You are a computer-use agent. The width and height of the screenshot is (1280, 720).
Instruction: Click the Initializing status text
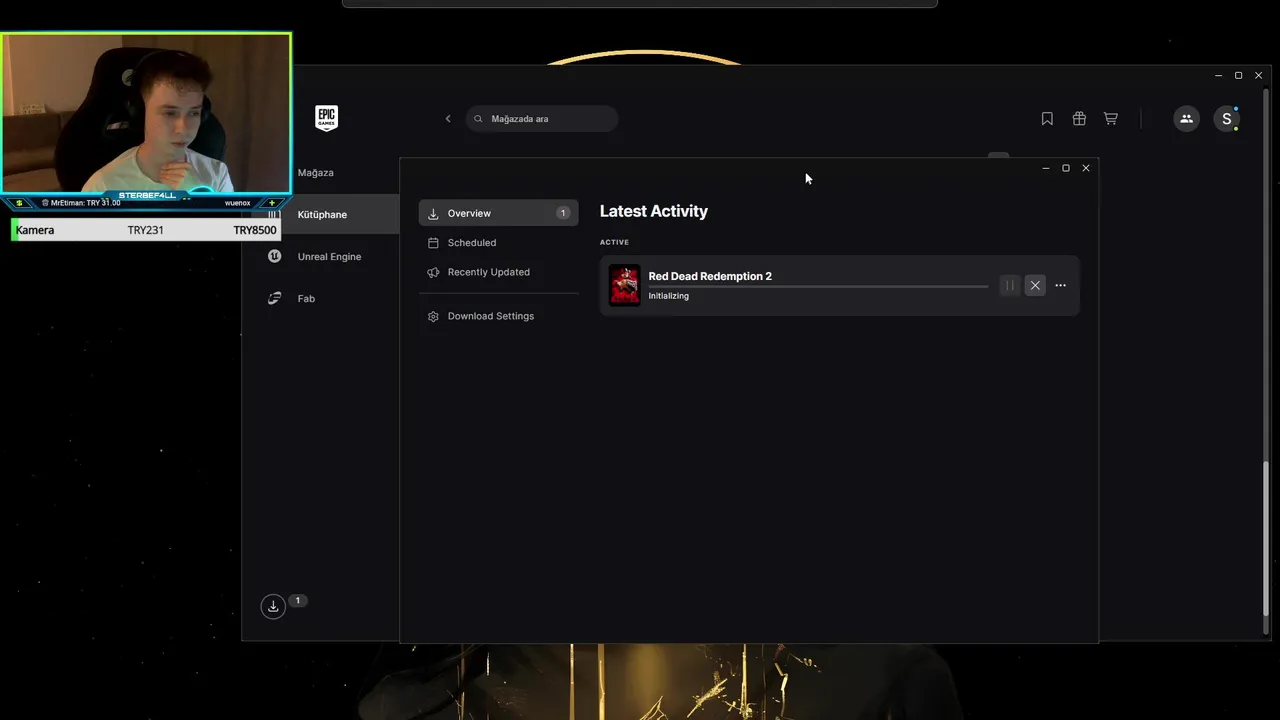[668, 296]
